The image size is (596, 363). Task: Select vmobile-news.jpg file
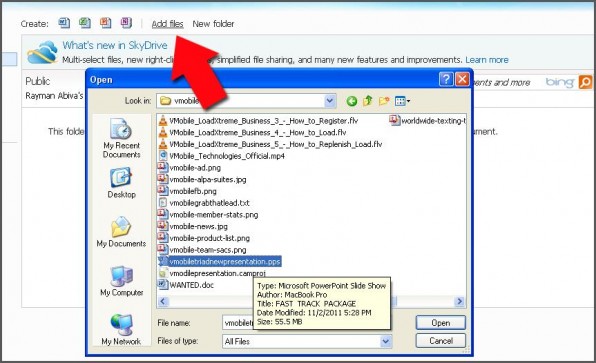[x=193, y=227]
